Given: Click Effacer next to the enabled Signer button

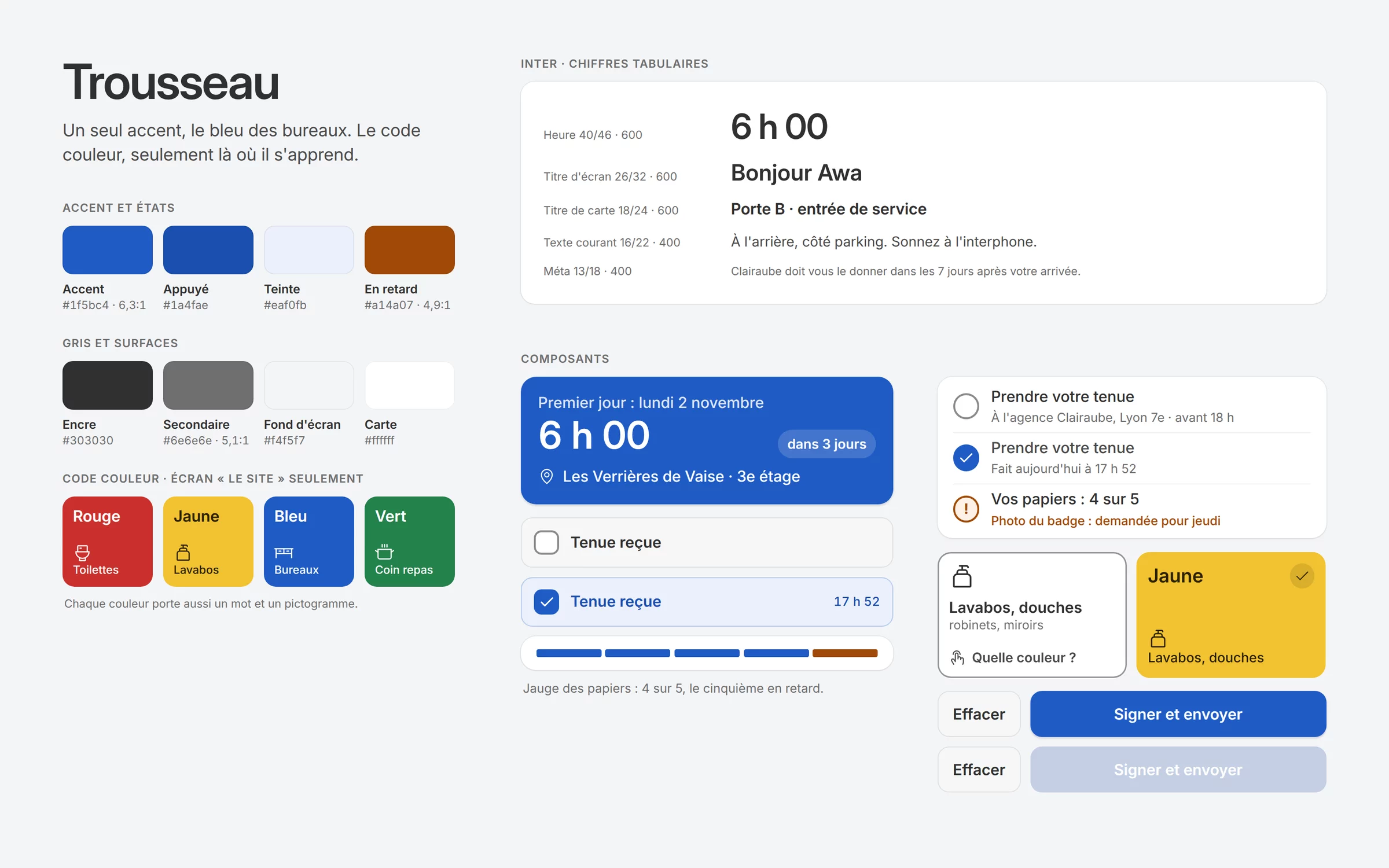Looking at the screenshot, I should [x=979, y=714].
